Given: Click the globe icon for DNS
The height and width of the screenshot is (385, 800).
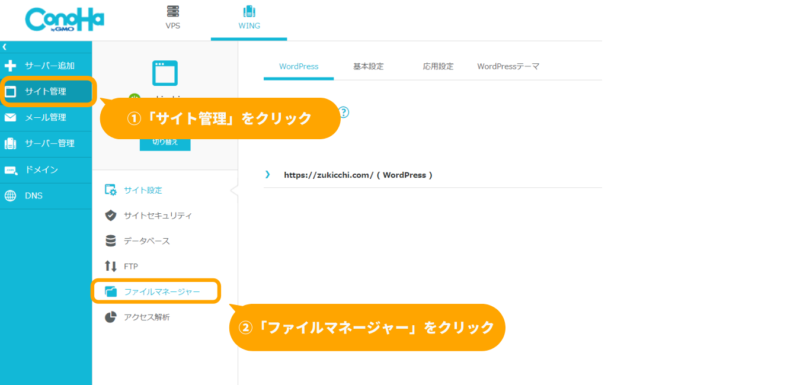Looking at the screenshot, I should click(10, 196).
